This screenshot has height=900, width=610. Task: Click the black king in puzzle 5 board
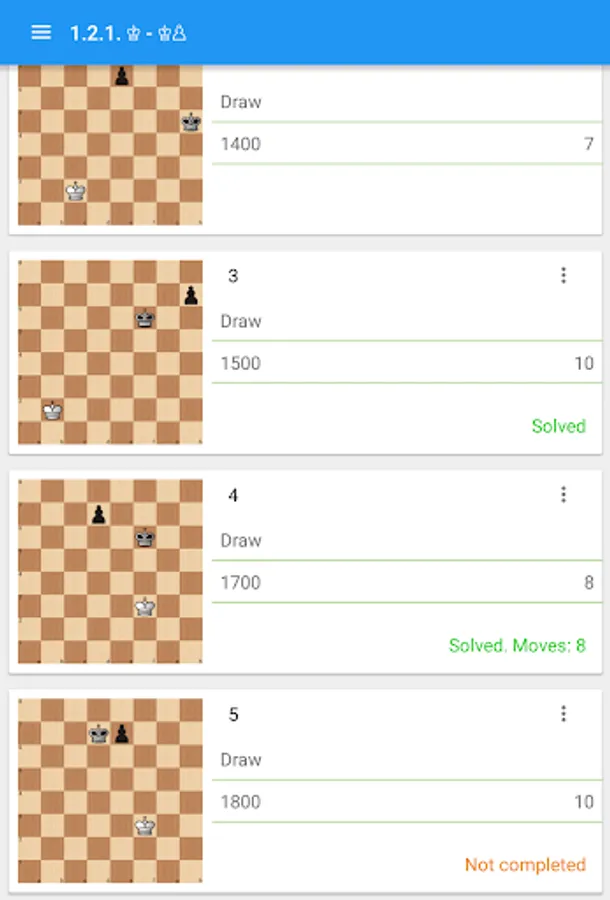99,734
